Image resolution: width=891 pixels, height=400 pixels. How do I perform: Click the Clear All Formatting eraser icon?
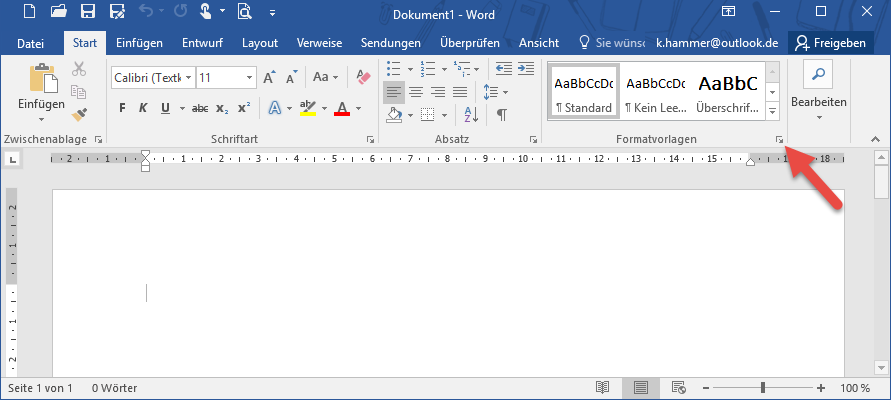(x=363, y=77)
